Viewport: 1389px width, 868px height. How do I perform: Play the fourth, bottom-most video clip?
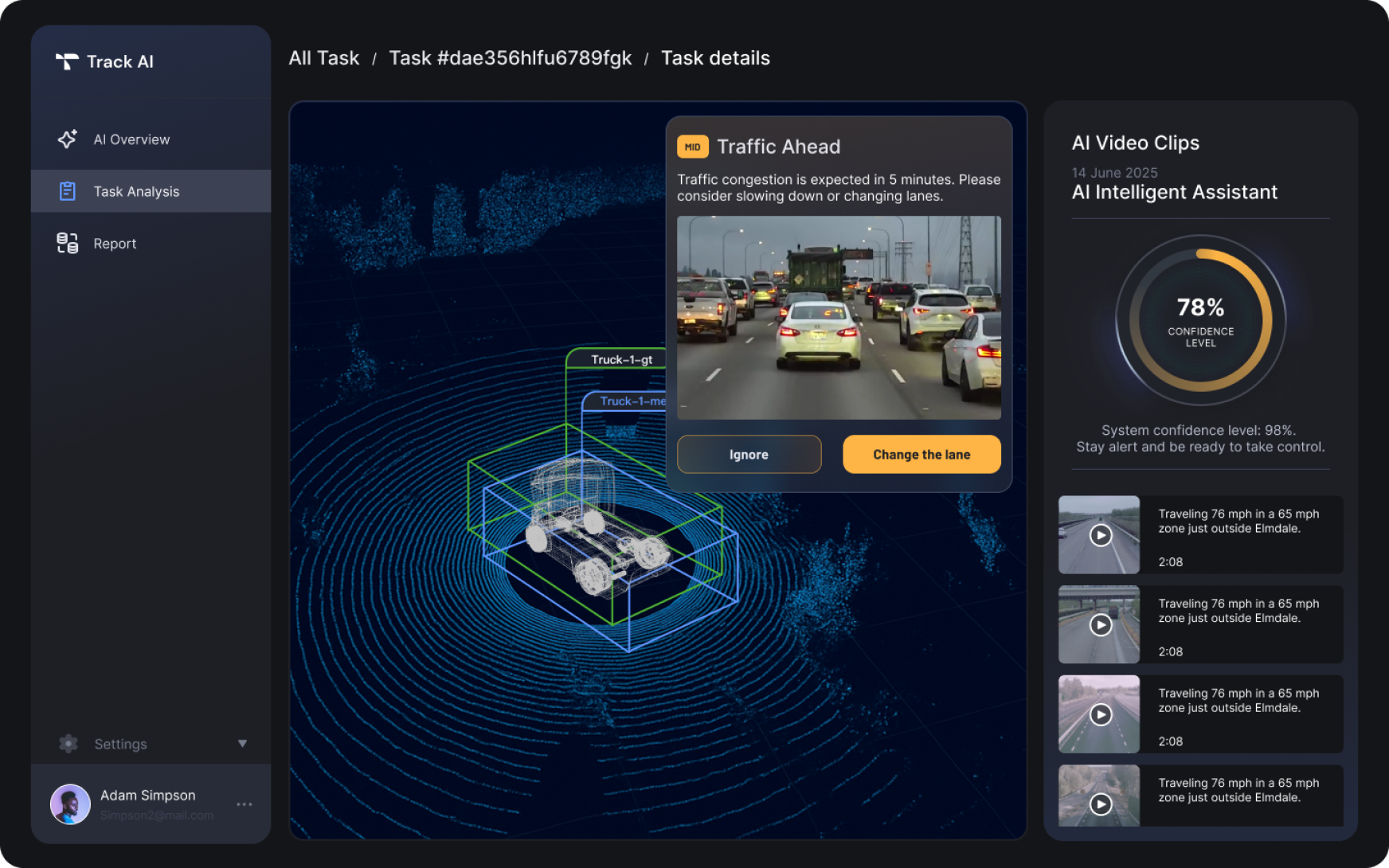pos(1101,804)
